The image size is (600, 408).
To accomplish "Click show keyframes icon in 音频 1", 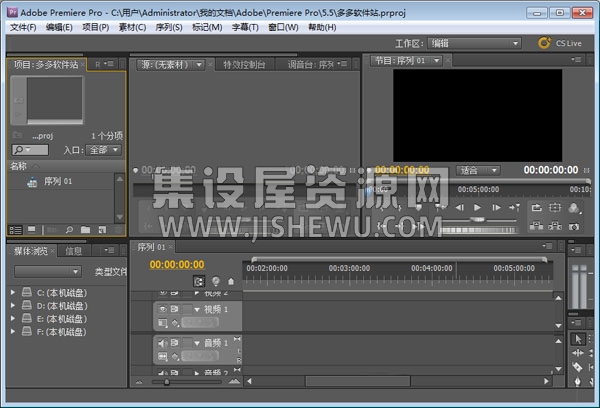I will coord(175,357).
